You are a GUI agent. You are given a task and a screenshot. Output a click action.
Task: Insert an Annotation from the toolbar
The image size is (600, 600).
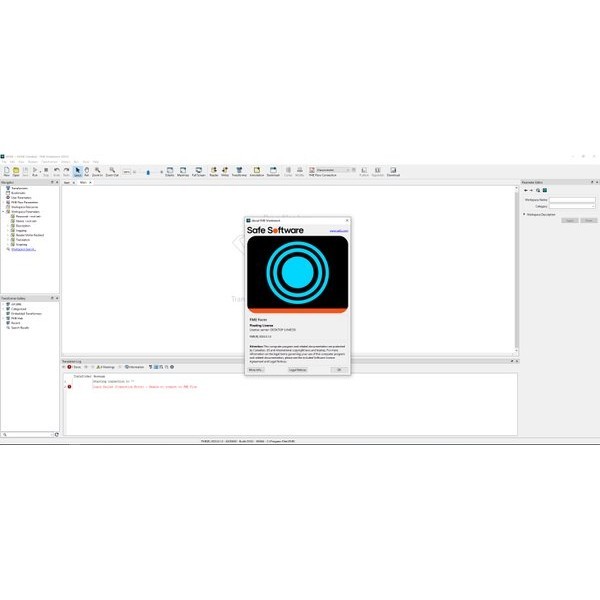257,171
